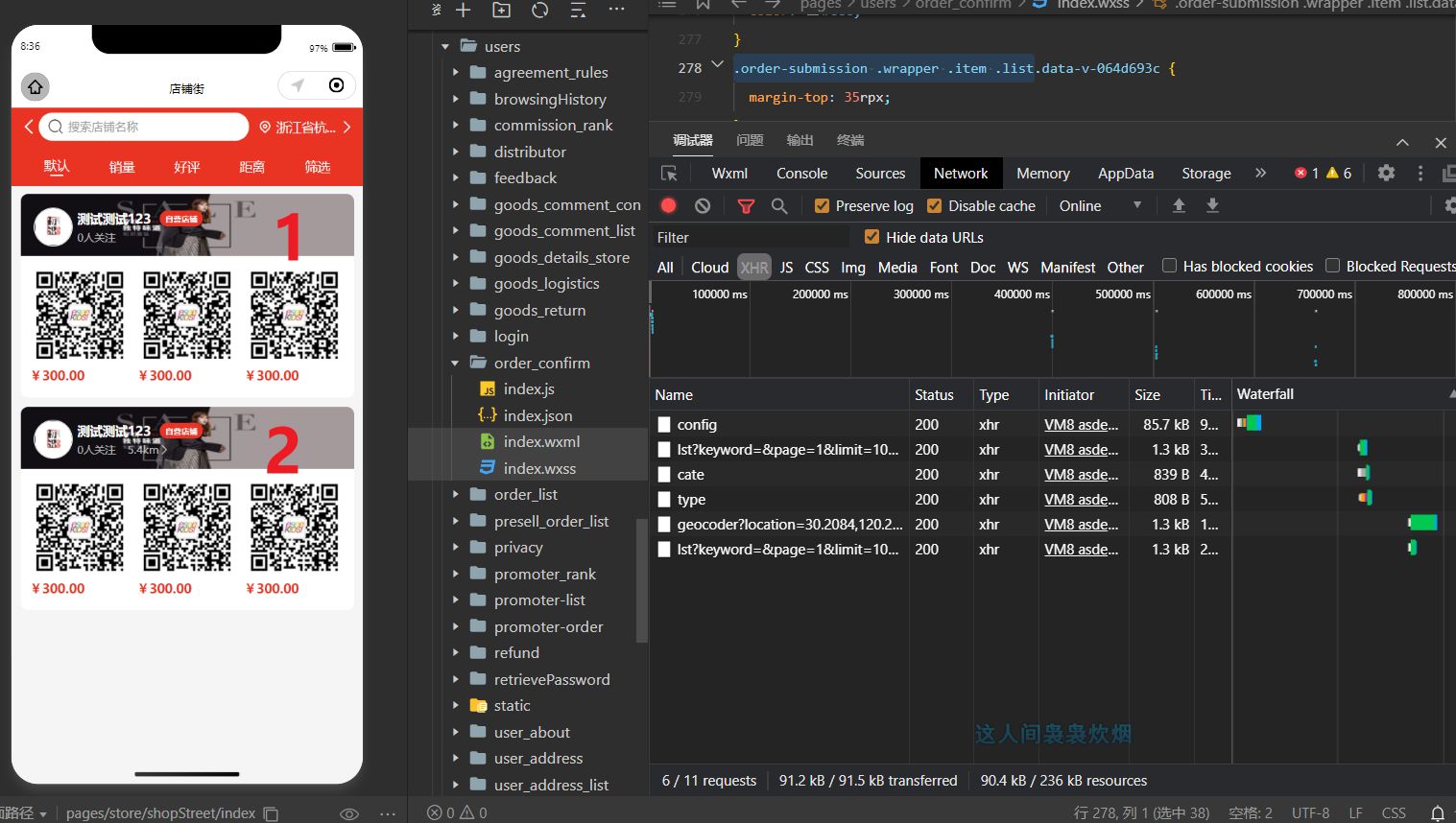This screenshot has height=823, width=1456.
Task: Click the yellow warning count badge
Action: click(x=1339, y=173)
